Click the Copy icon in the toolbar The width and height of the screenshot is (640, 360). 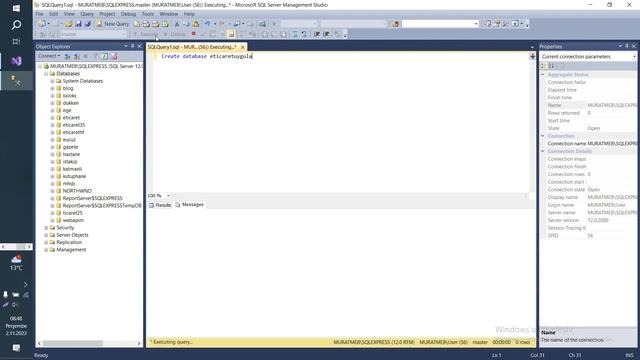pyautogui.click(x=186, y=24)
